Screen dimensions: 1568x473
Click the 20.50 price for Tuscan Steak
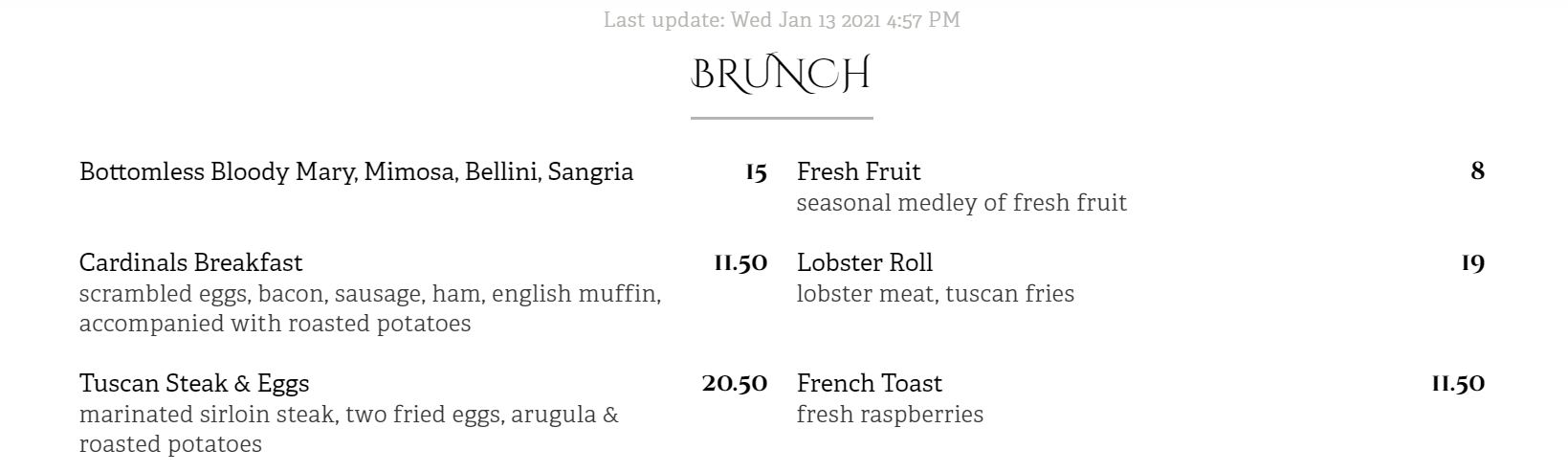pos(735,383)
